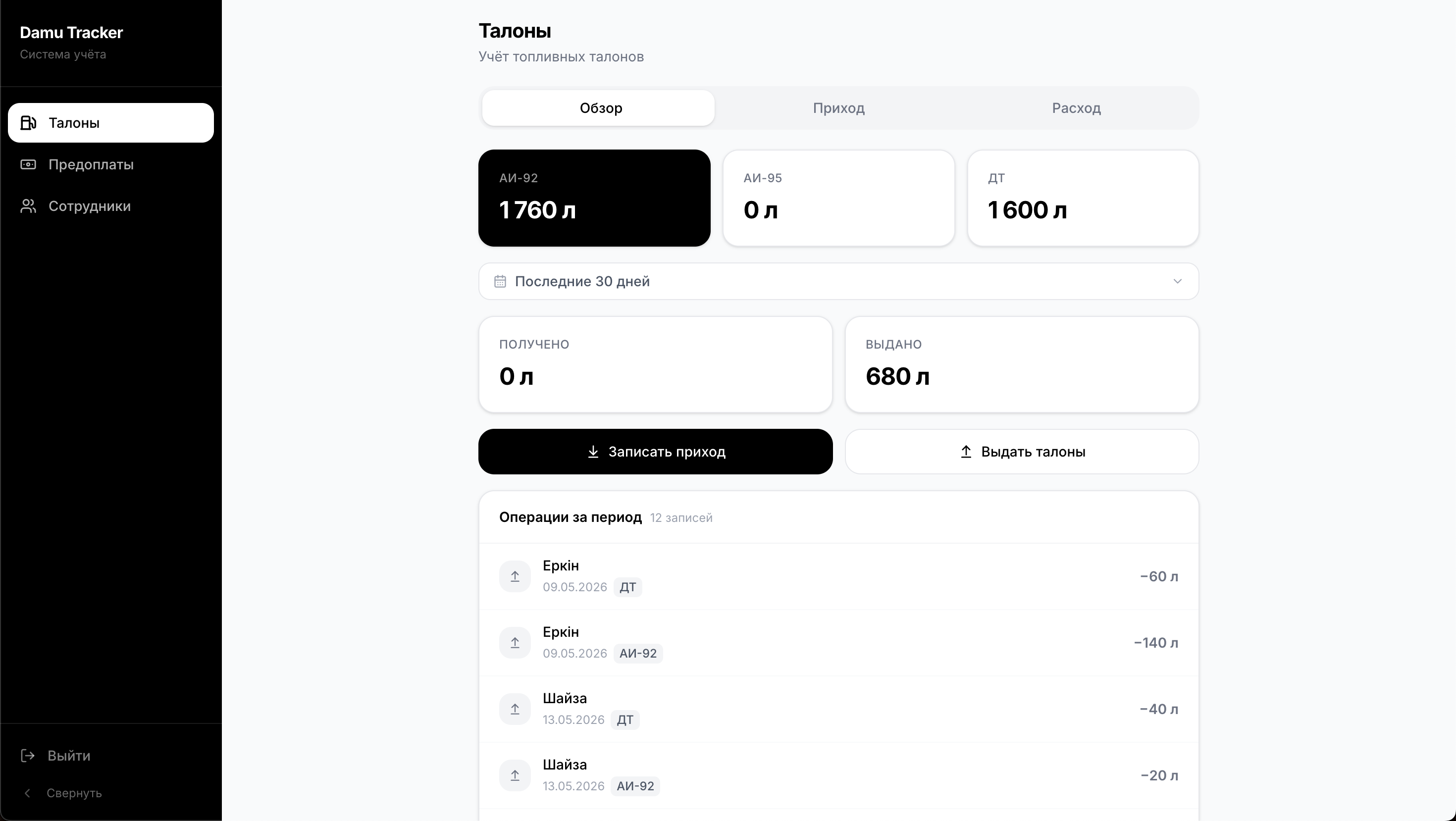Screen dimensions: 1456x821
Task: Click the Выдано 680 л card
Action: pyautogui.click(x=1022, y=364)
